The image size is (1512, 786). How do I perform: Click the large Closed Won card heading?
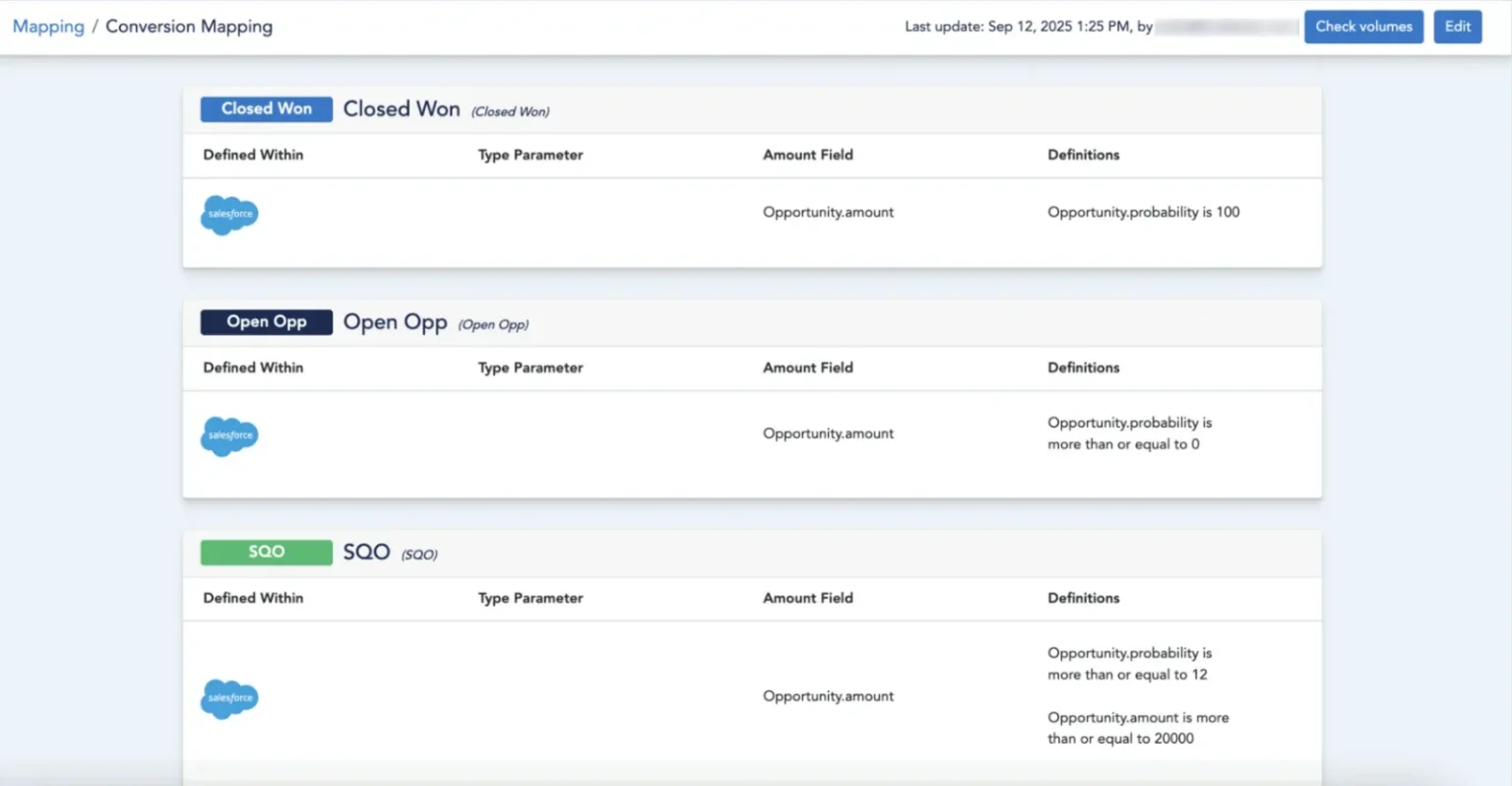coord(402,109)
